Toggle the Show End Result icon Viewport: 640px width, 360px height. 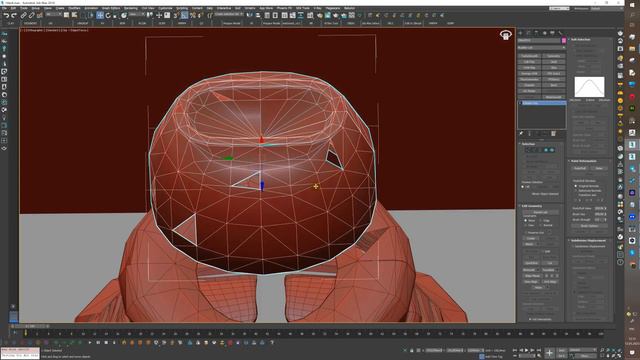(x=529, y=133)
